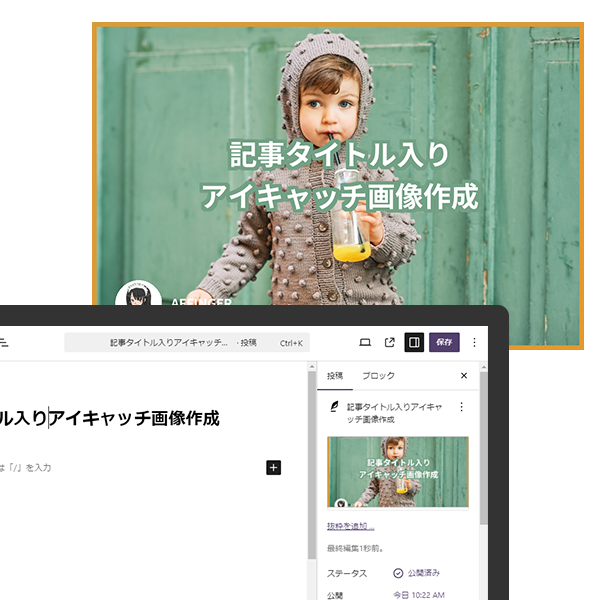Select the featured image thumbnail in sidebar

(x=398, y=472)
